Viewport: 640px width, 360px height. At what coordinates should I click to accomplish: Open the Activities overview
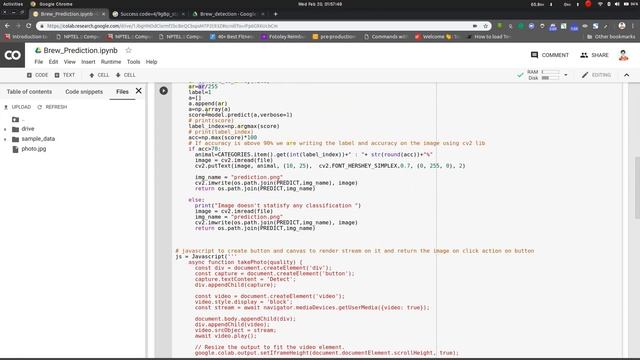coord(13,4)
